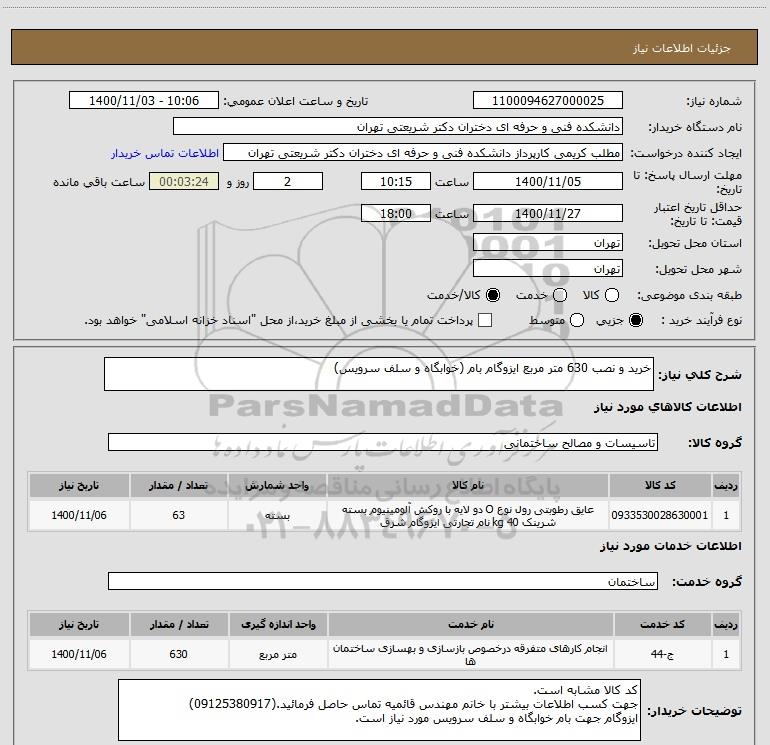The image size is (770, 745).
Task: Click the جزئیات اطلاعات نیاز header title
Action: click(682, 48)
